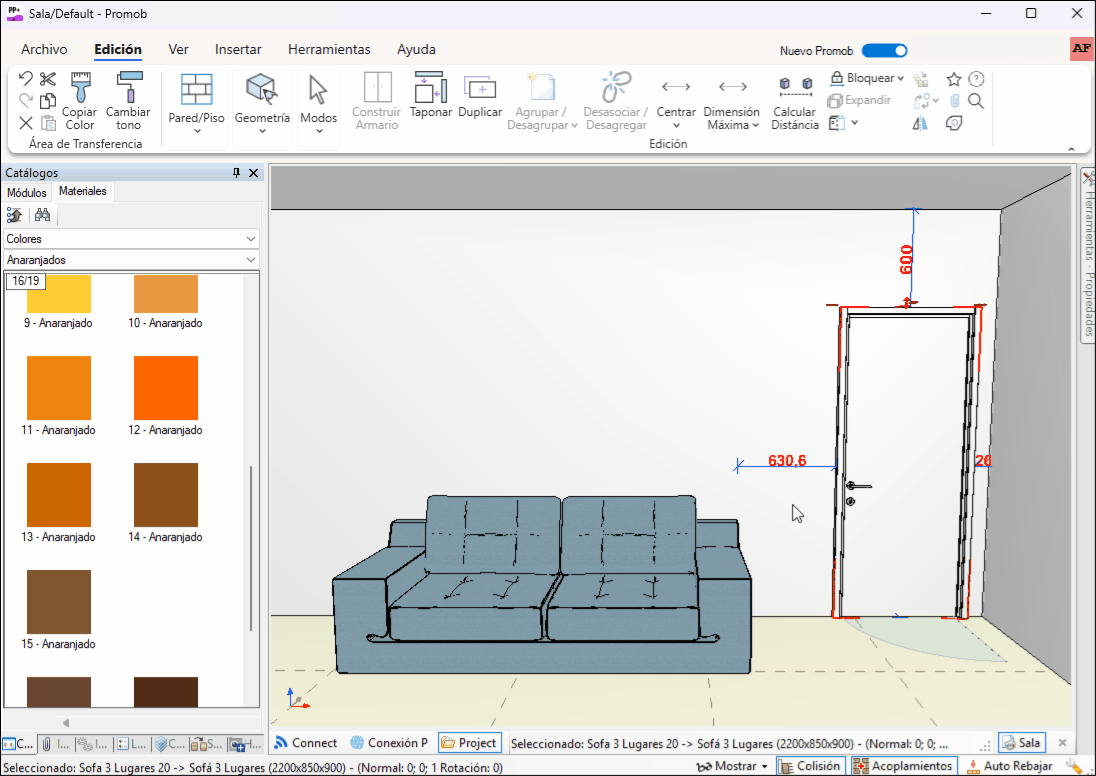
Task: Pick the 12 - Anaranjado color swatch
Action: coord(166,388)
